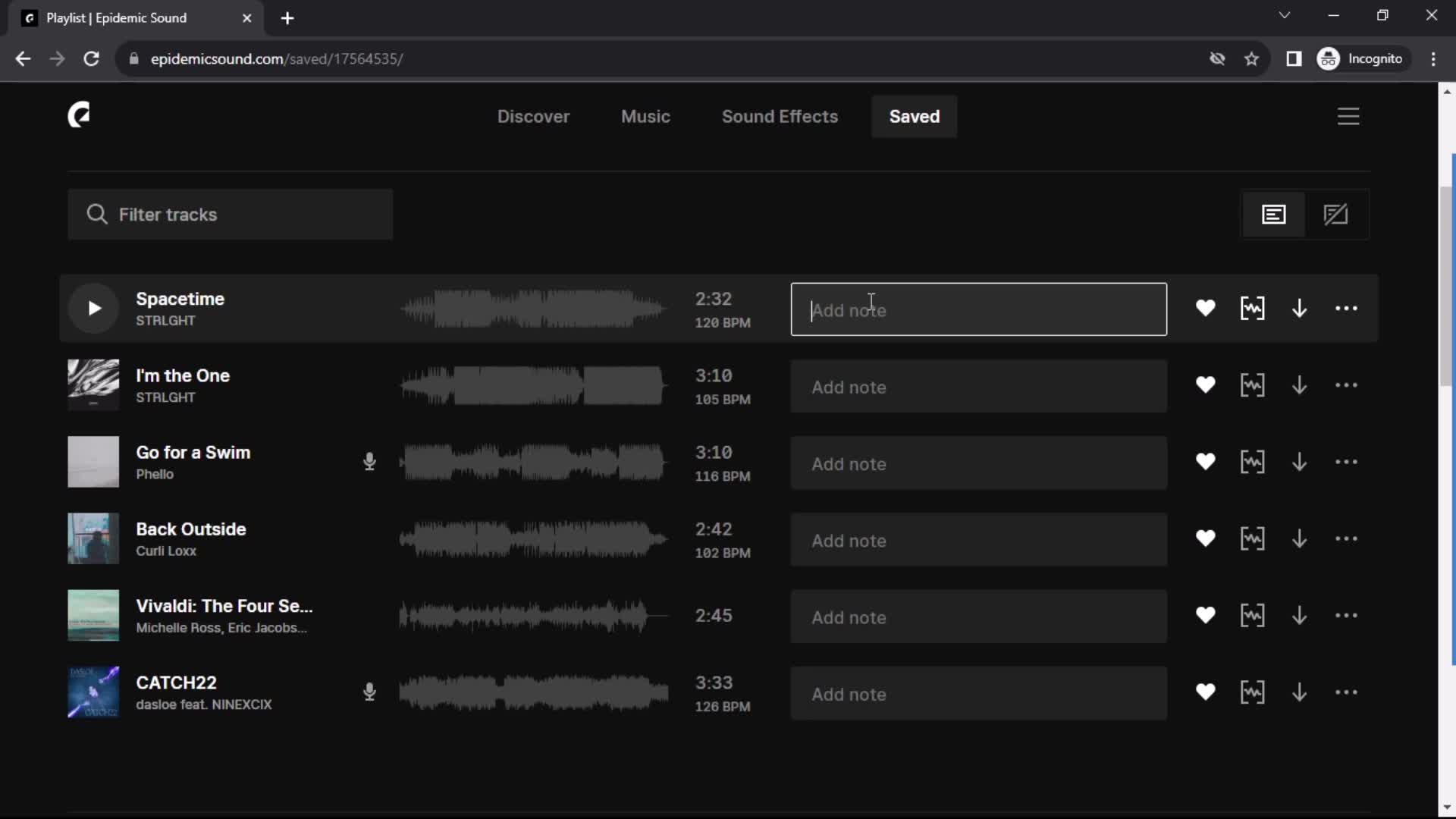Open the Vivaldi: The Four Se... track title
This screenshot has height=819, width=1456.
[224, 606]
